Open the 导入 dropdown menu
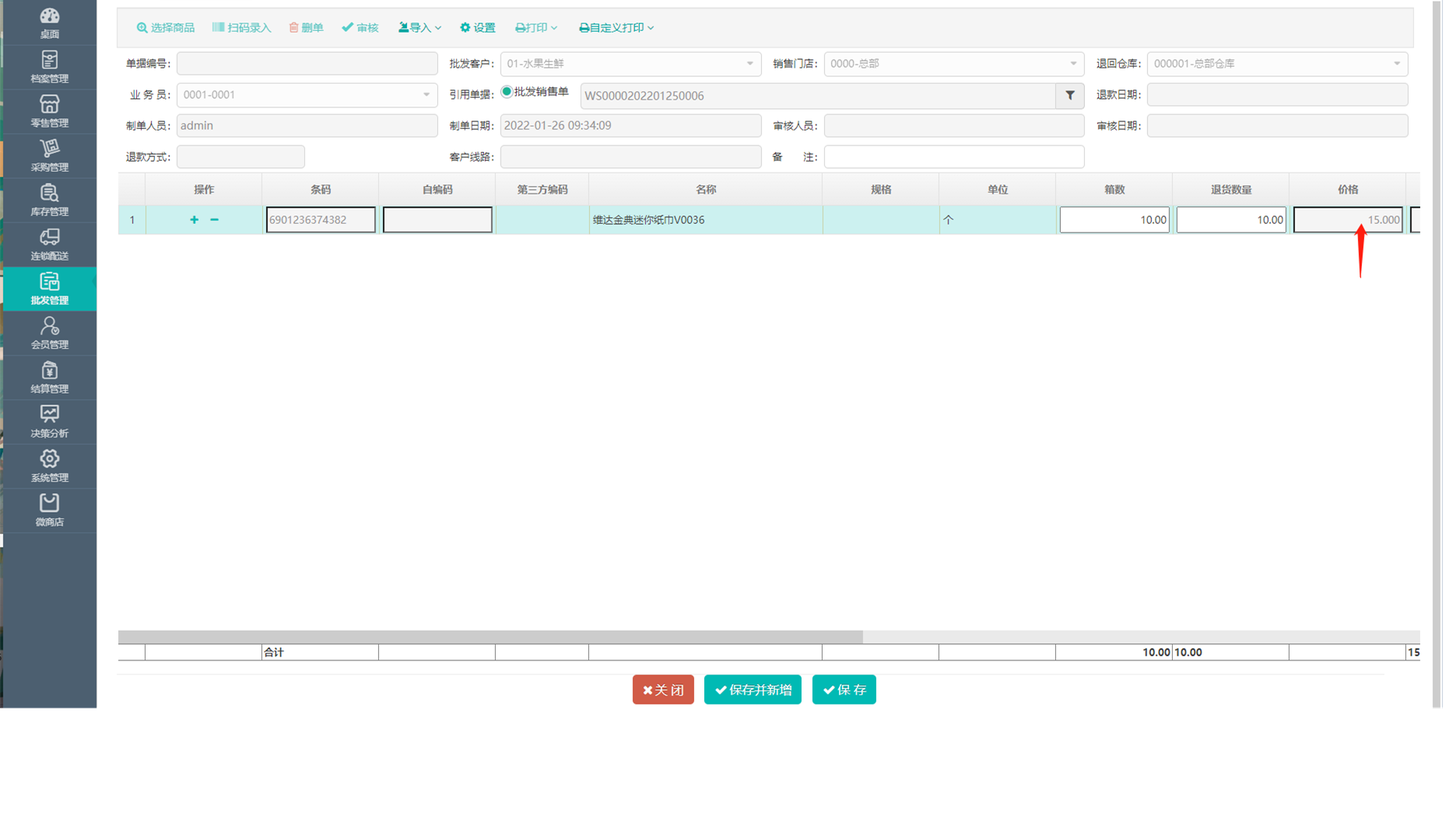The height and width of the screenshot is (840, 1449). pyautogui.click(x=419, y=27)
